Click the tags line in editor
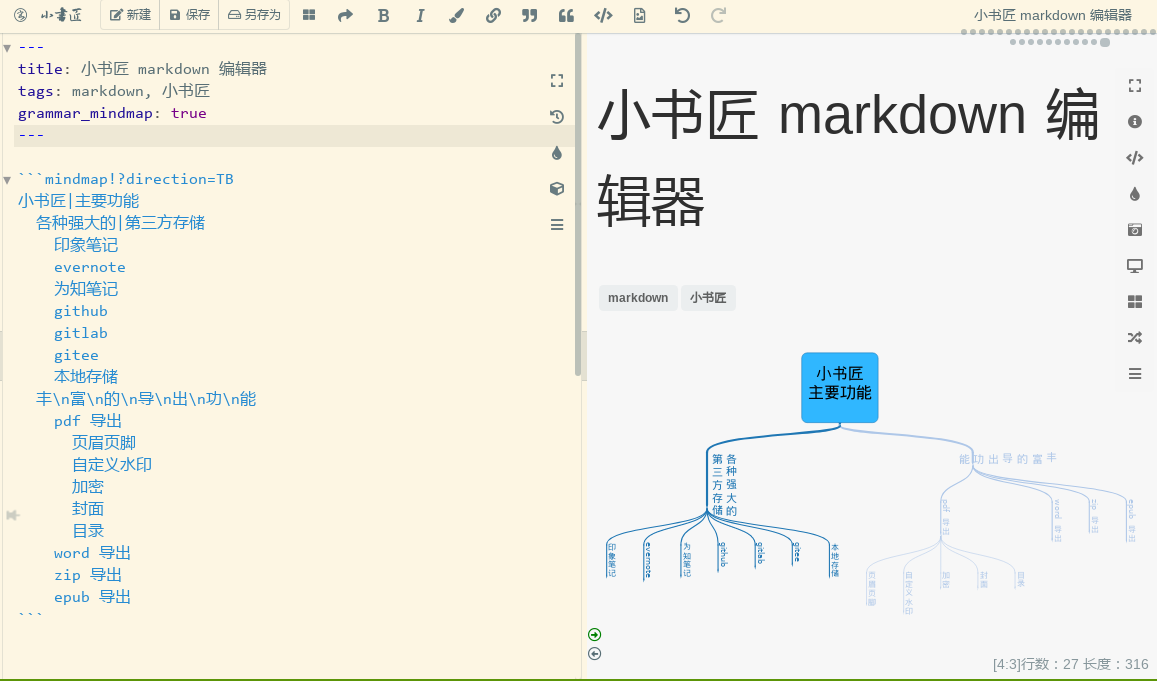 (114, 91)
